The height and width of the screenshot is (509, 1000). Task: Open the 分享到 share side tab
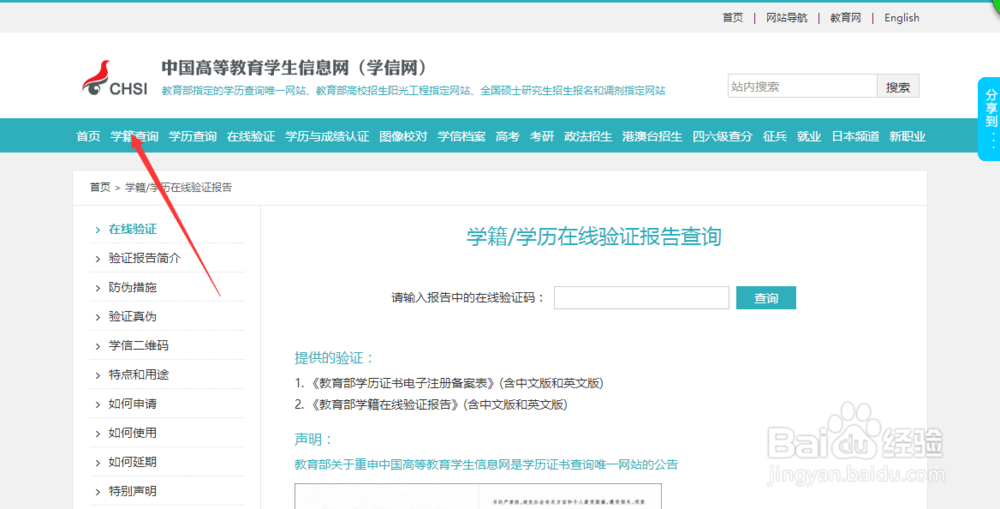click(x=989, y=119)
